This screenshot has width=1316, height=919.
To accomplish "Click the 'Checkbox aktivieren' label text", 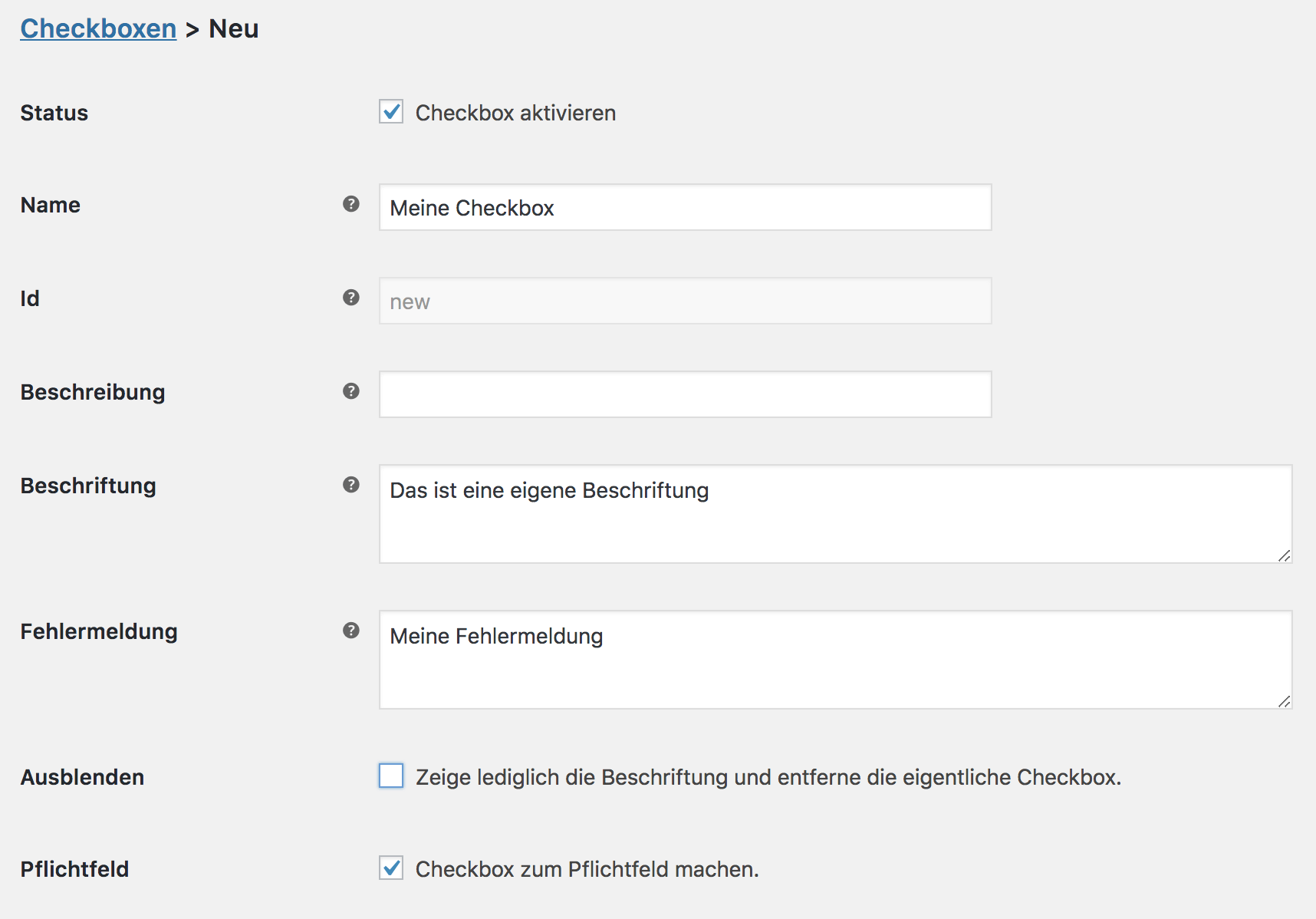I will pyautogui.click(x=515, y=113).
